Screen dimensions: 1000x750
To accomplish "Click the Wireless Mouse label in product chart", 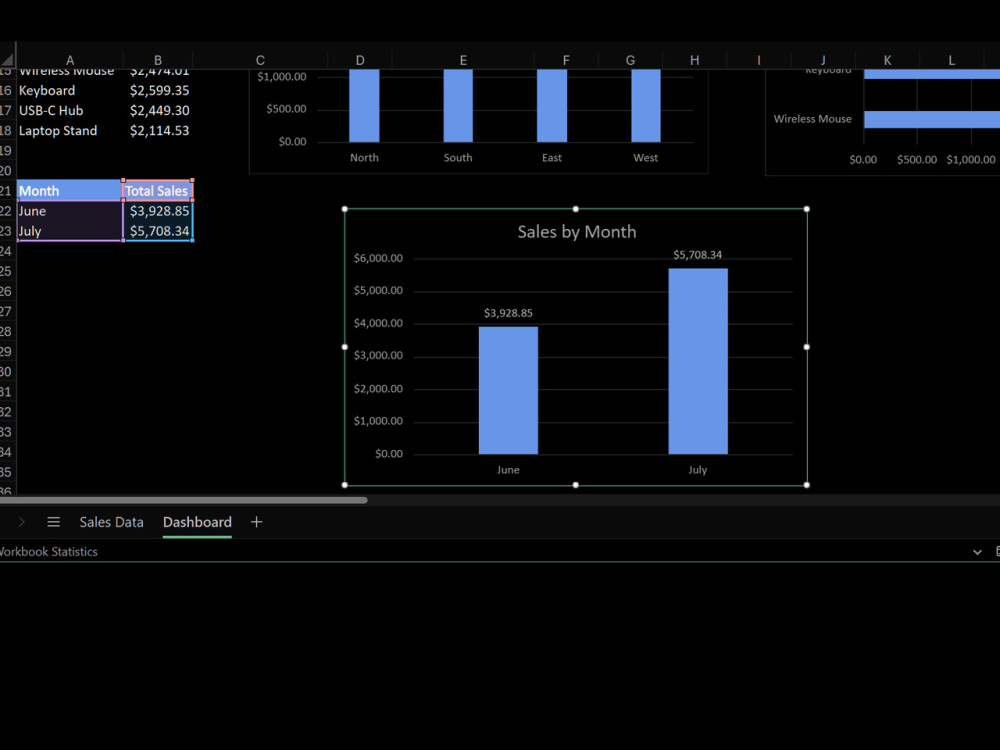I will 812,119.
